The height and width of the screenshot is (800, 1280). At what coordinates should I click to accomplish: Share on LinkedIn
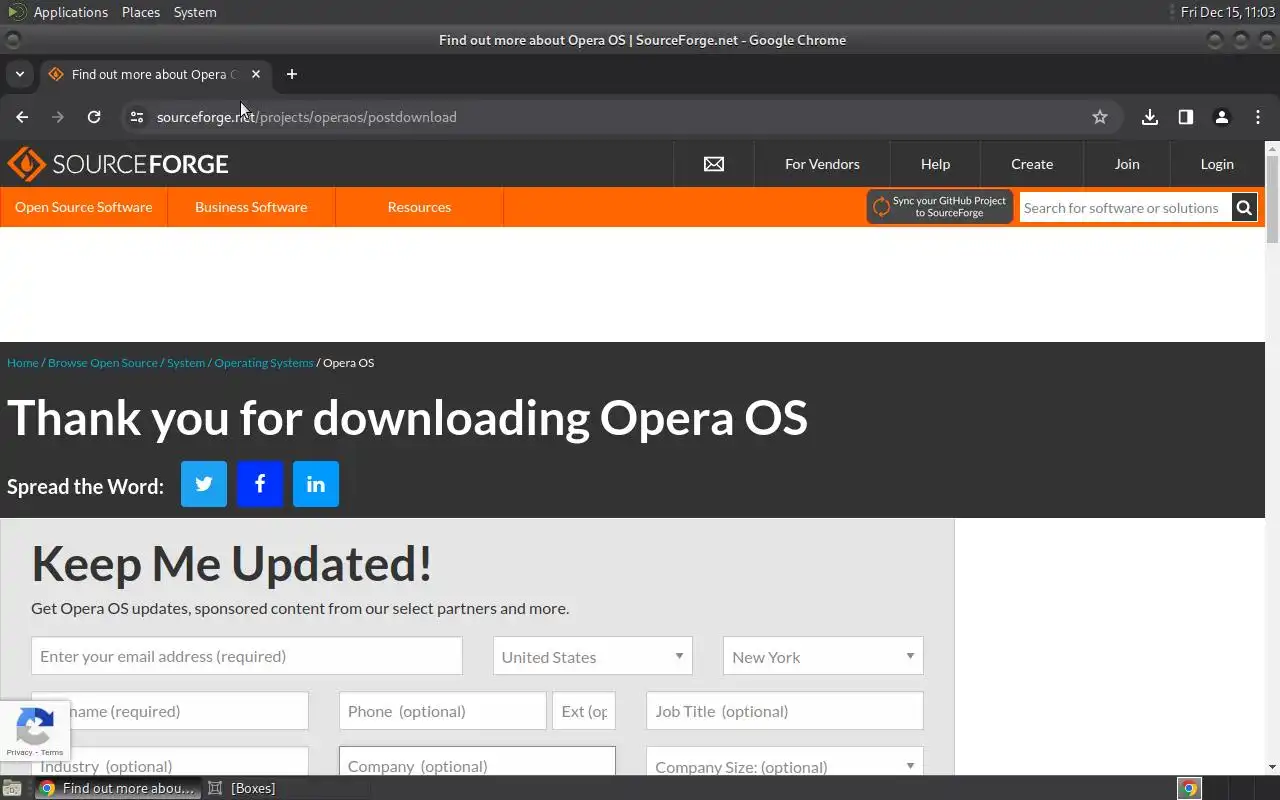point(316,484)
